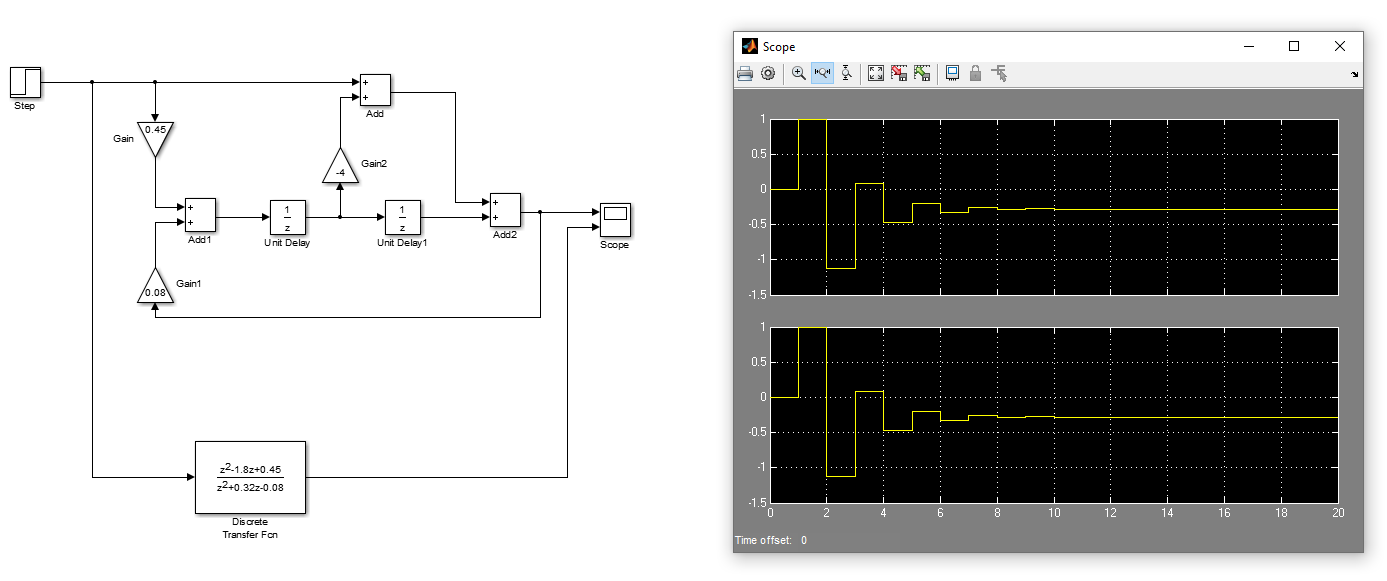Toggle the lock axes selection padlock
Image resolution: width=1387 pixels, height=581 pixels.
tap(975, 73)
